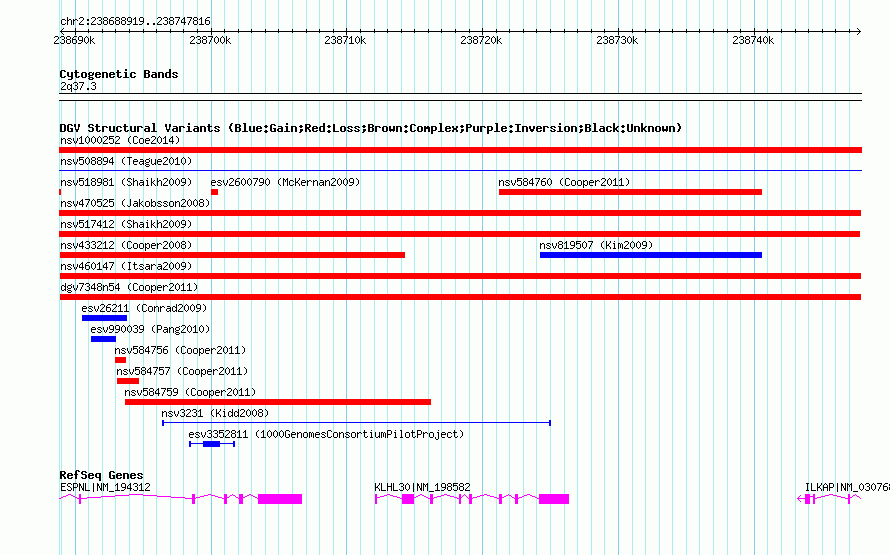
Task: Click the esv26211 (Conrad2009) blue bar
Action: [x=104, y=318]
